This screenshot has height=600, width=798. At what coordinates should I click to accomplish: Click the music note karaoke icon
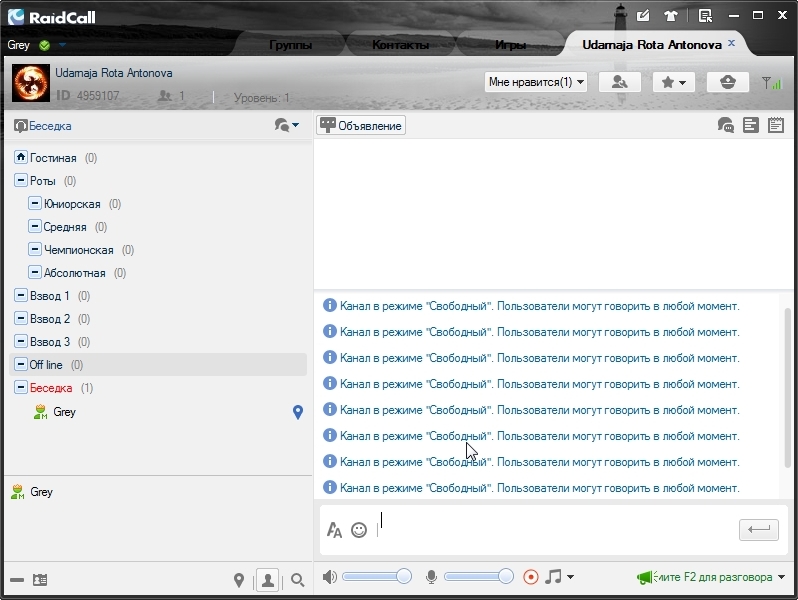(553, 576)
